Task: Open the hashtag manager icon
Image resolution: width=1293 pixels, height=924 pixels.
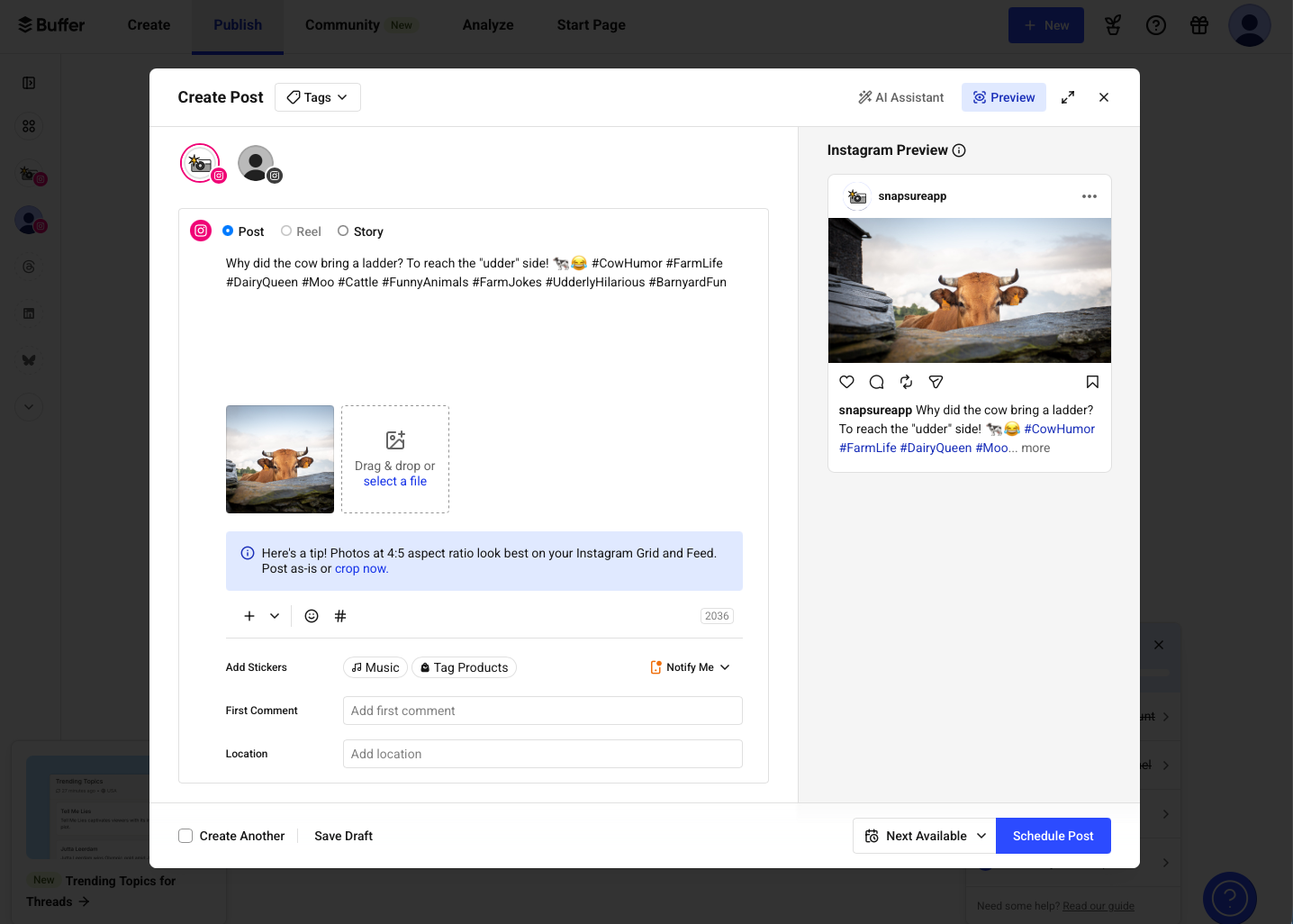Action: (340, 615)
